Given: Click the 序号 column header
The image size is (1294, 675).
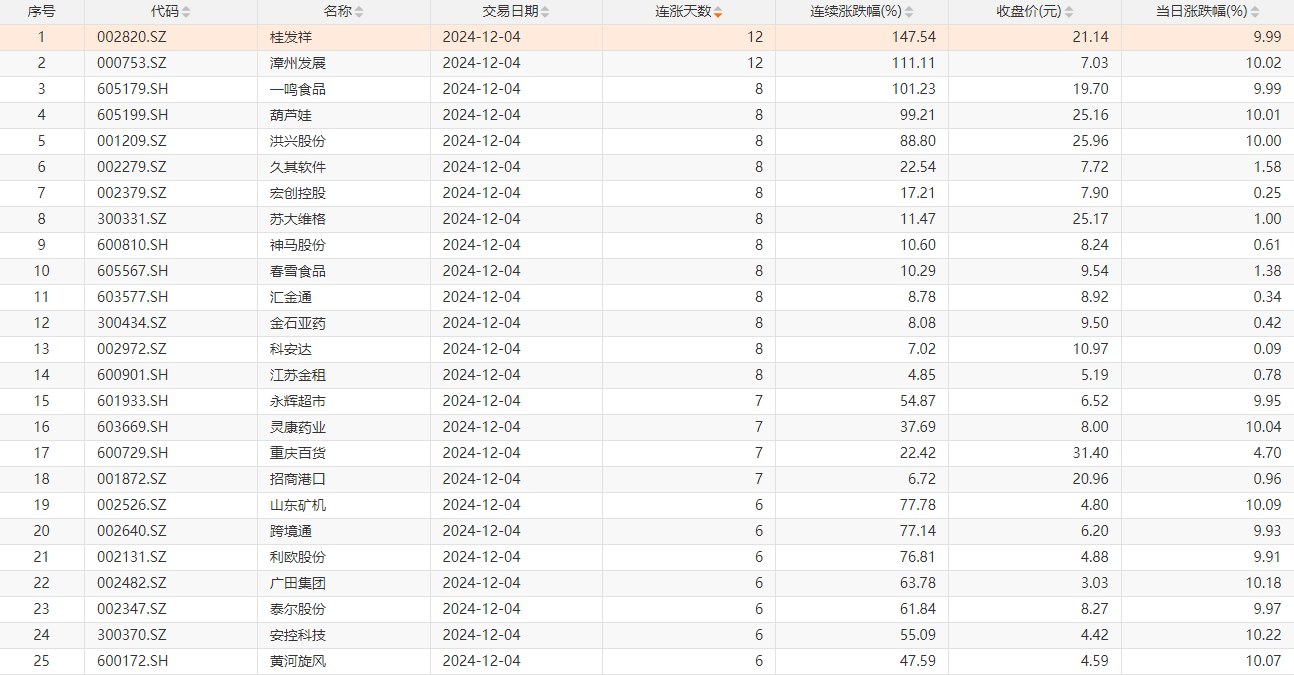Looking at the screenshot, I should (x=42, y=12).
